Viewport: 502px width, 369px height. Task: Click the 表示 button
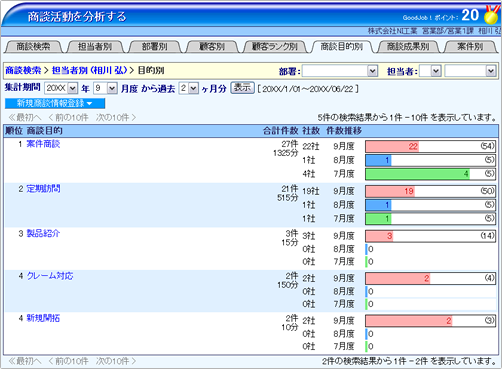(x=242, y=88)
